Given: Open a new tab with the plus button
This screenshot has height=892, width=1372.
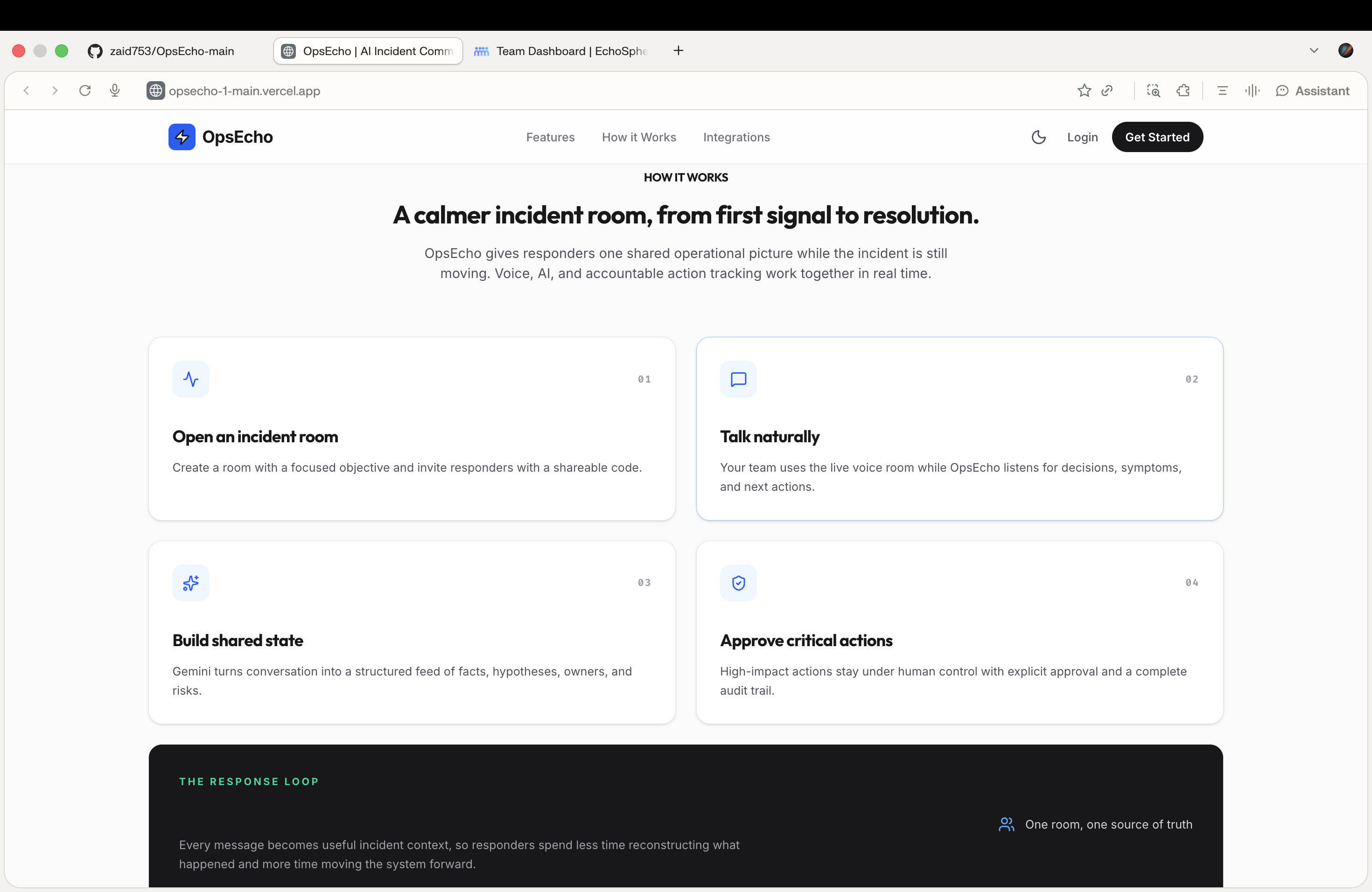Looking at the screenshot, I should pos(679,51).
